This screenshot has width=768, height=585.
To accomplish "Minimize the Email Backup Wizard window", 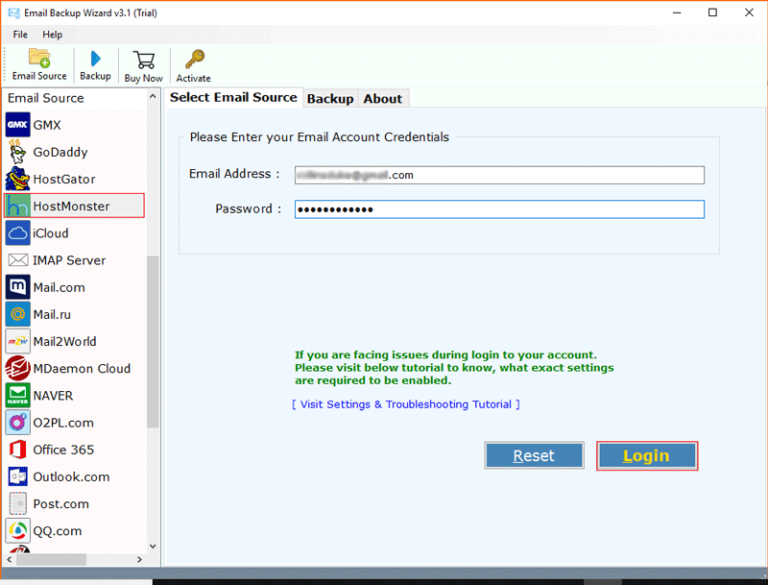I will pos(677,12).
